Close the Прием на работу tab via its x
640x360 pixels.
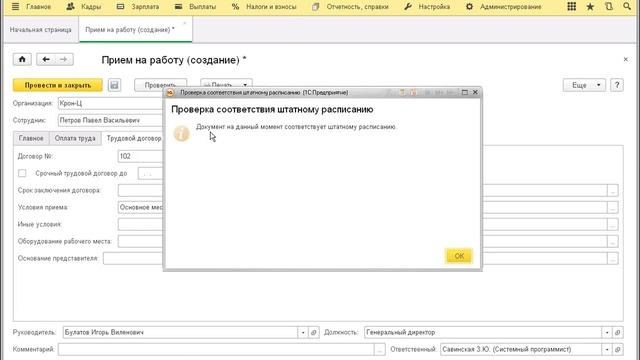click(x=184, y=23)
